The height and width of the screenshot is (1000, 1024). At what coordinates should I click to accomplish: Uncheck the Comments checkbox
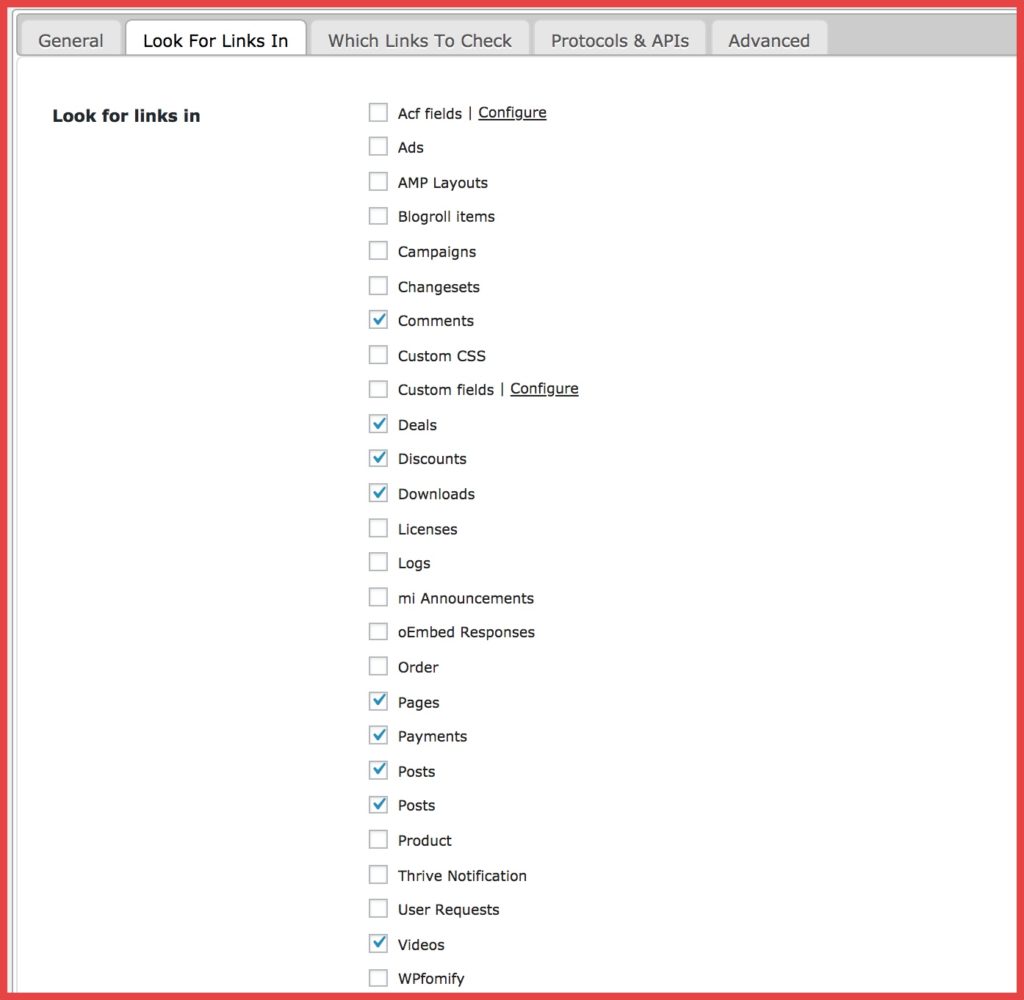[378, 320]
